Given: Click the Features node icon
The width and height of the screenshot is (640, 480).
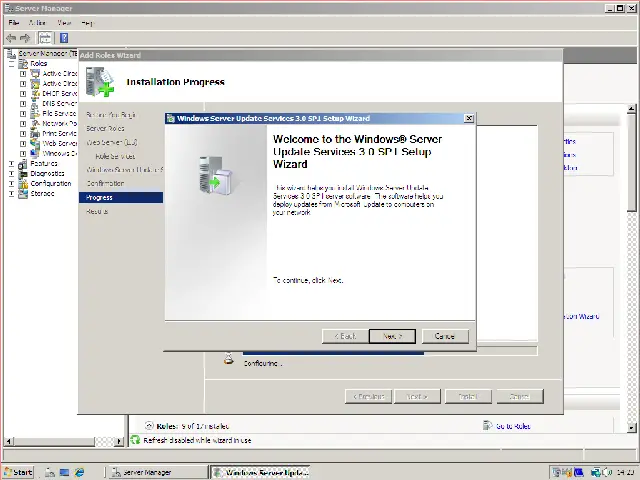Looking at the screenshot, I should pos(23,164).
